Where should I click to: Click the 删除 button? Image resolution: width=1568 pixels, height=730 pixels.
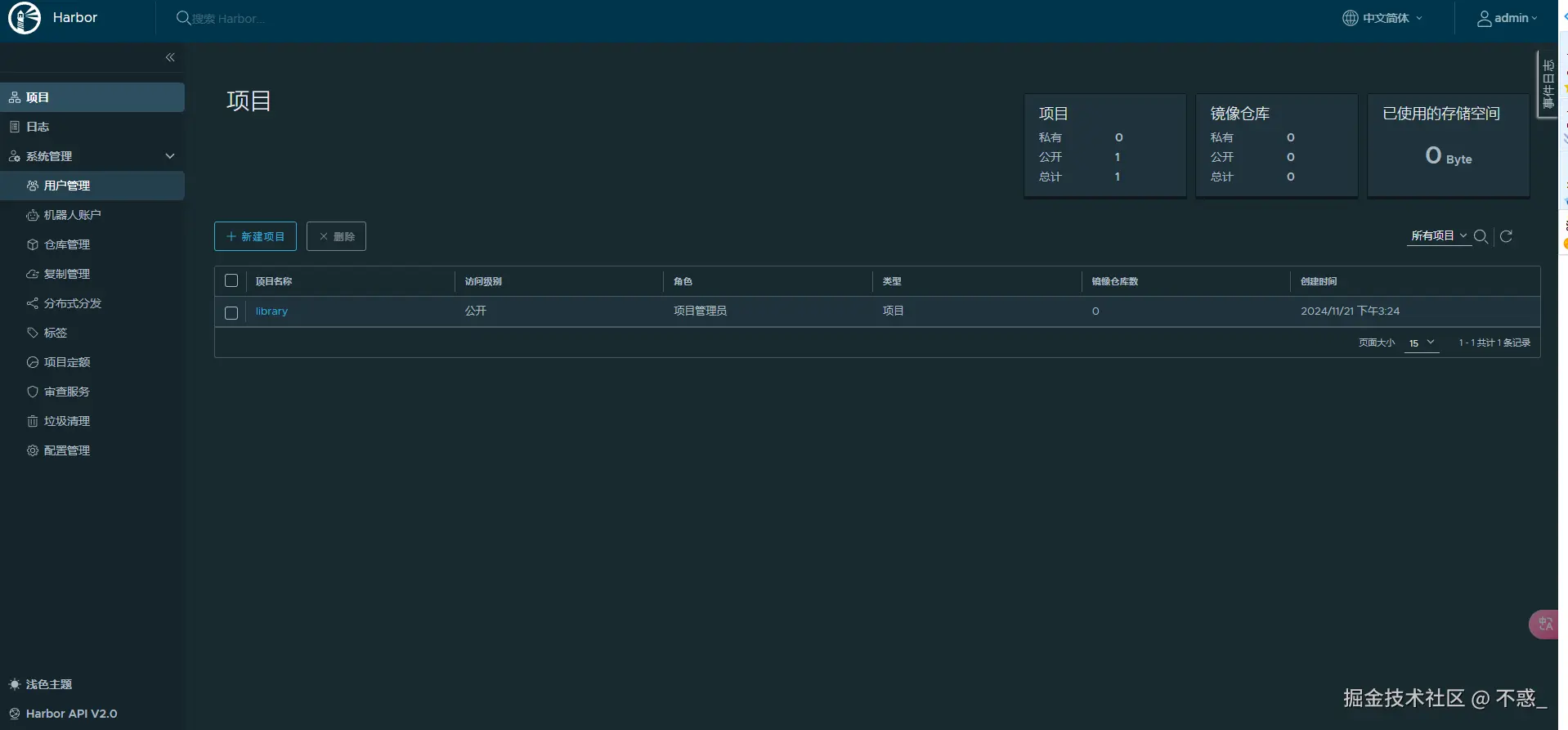(336, 236)
